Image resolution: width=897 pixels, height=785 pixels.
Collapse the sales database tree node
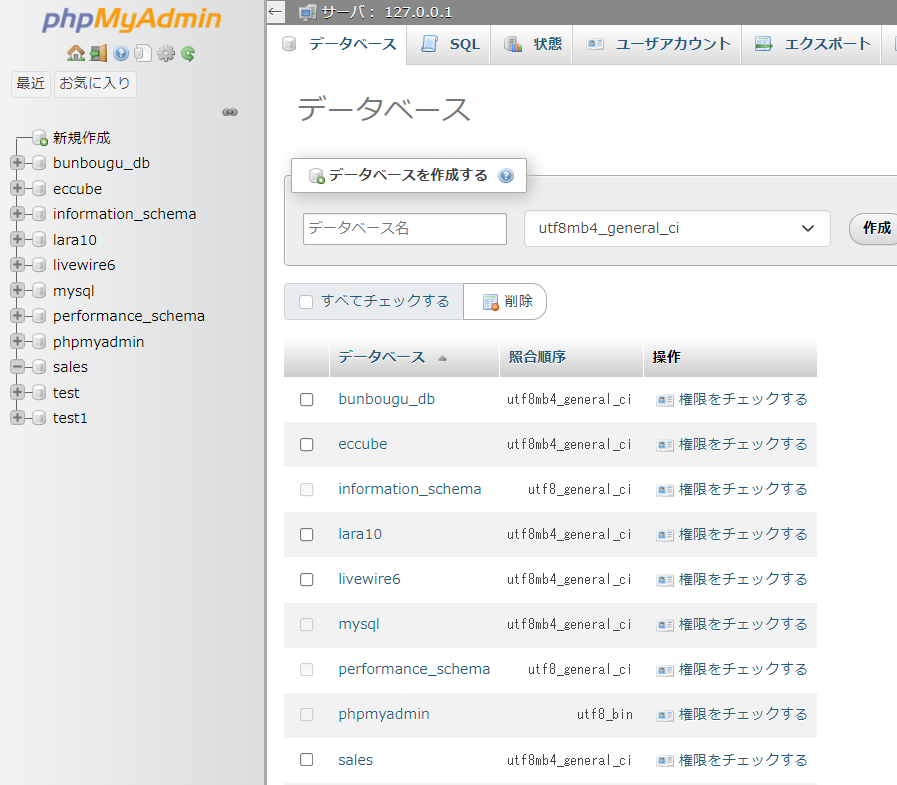coord(17,367)
